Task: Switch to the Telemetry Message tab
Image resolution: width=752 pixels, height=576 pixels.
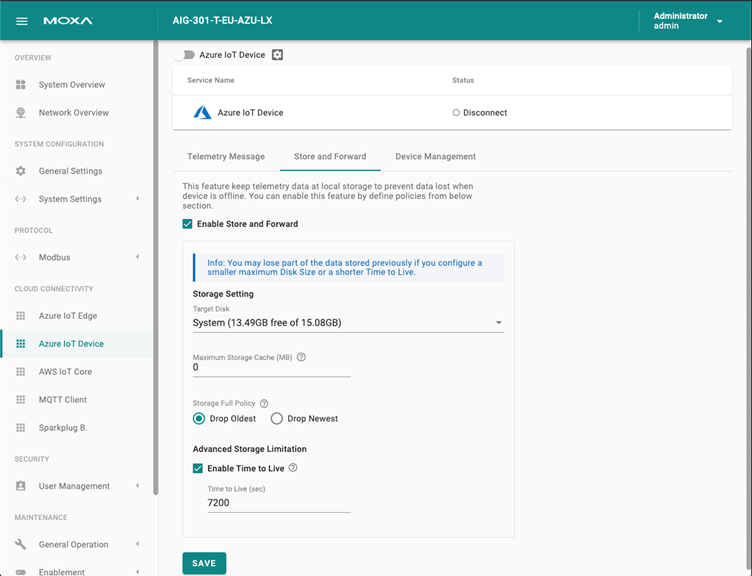Action: pyautogui.click(x=226, y=156)
